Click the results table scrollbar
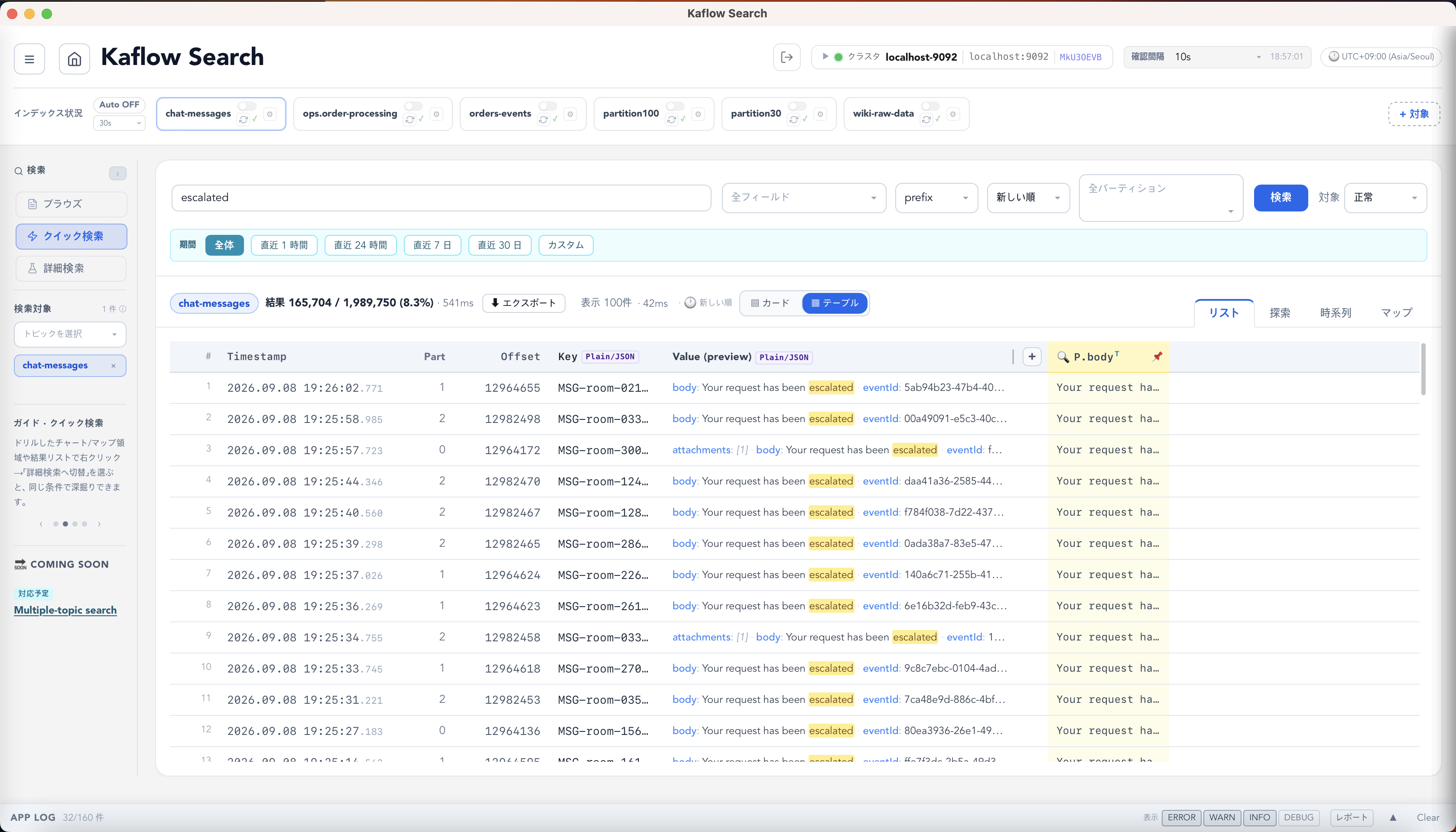The image size is (1456, 832). (x=1423, y=369)
